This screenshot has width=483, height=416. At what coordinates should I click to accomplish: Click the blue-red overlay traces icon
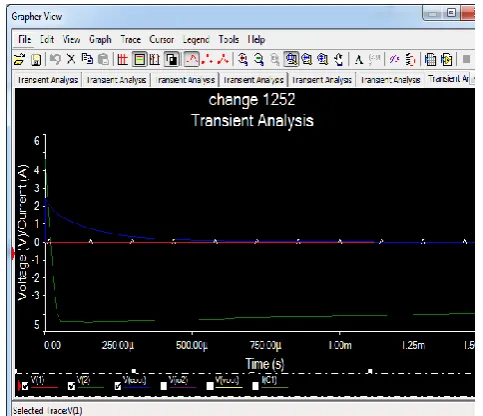click(x=394, y=59)
